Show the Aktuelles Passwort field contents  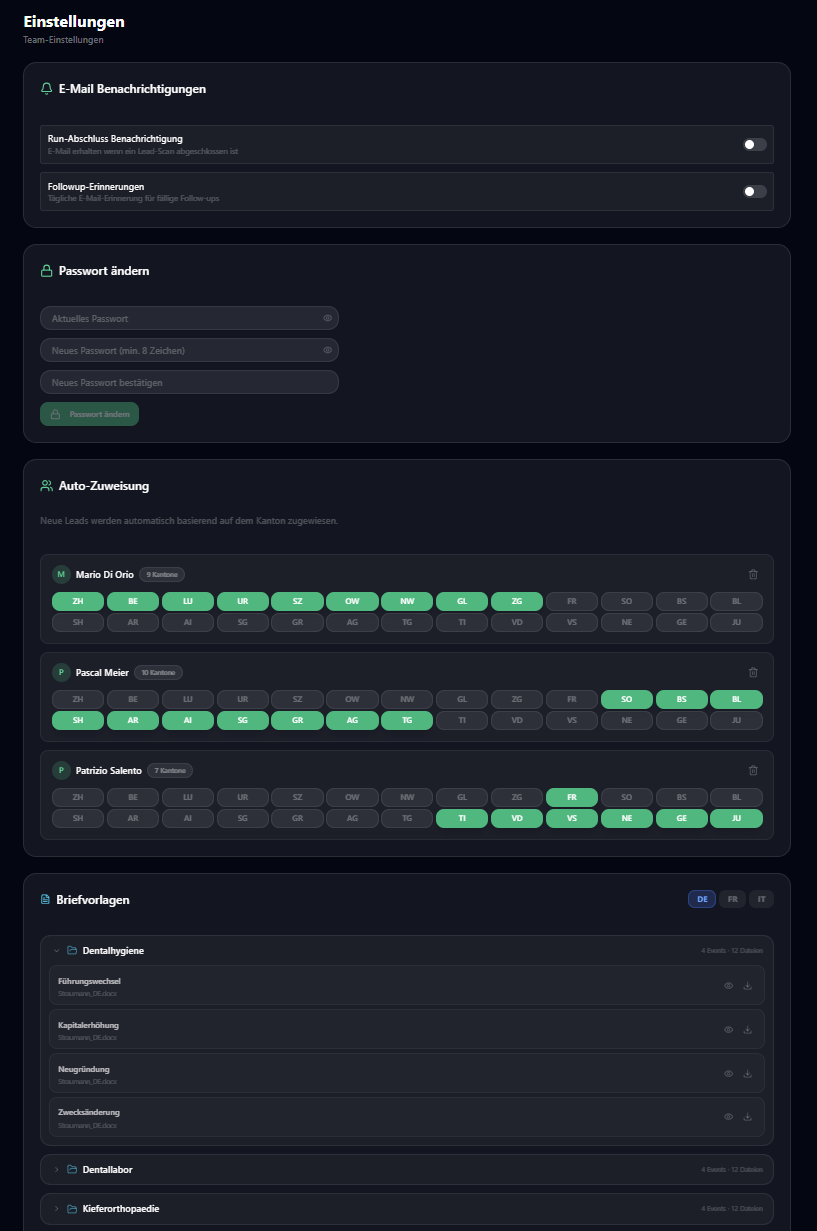[327, 318]
